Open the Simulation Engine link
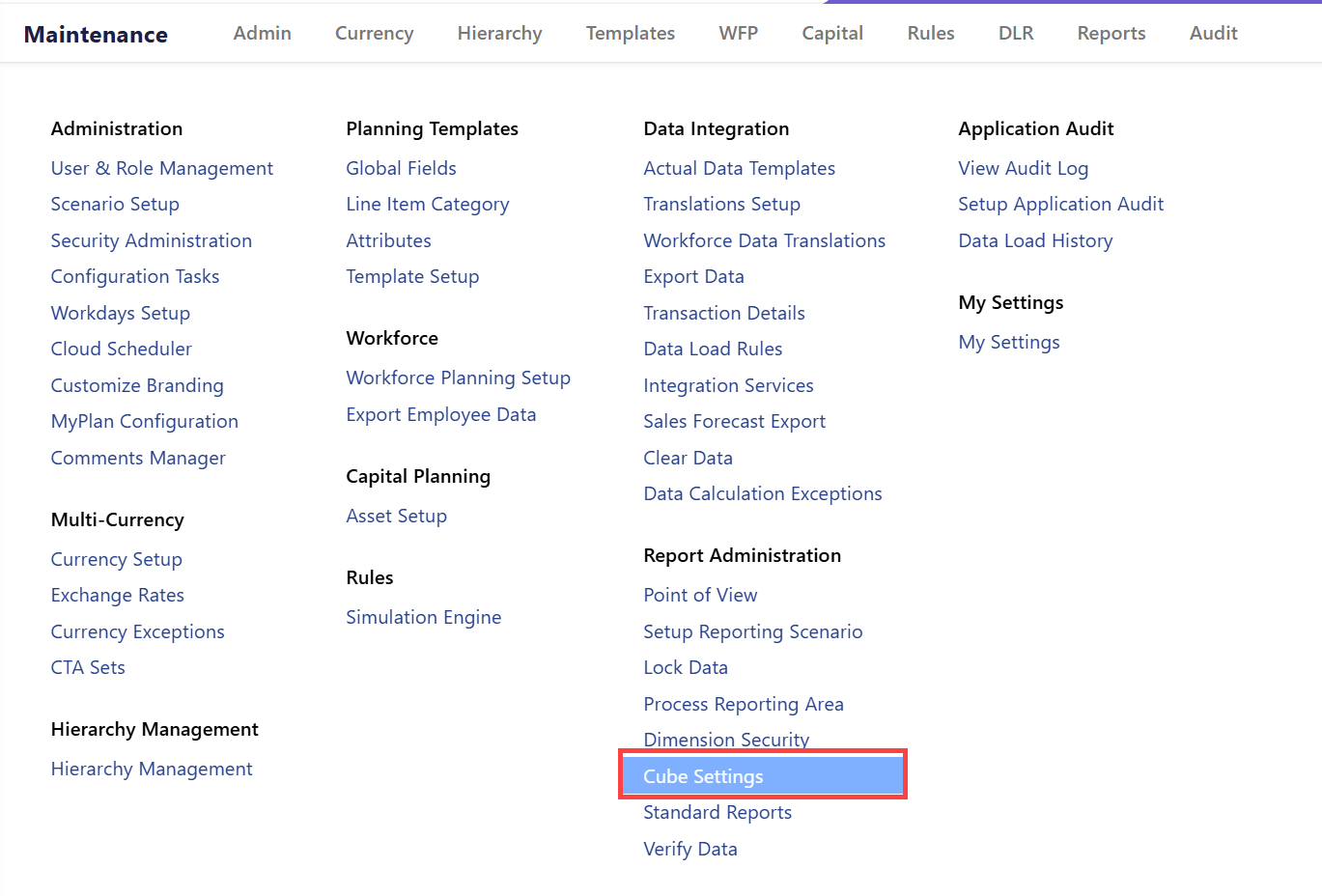Image resolution: width=1322 pixels, height=896 pixels. point(423,617)
